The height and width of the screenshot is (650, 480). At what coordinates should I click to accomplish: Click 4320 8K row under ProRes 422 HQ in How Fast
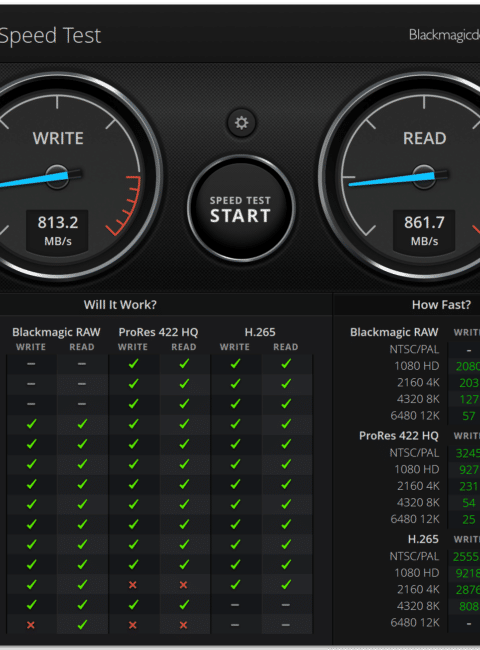418,502
